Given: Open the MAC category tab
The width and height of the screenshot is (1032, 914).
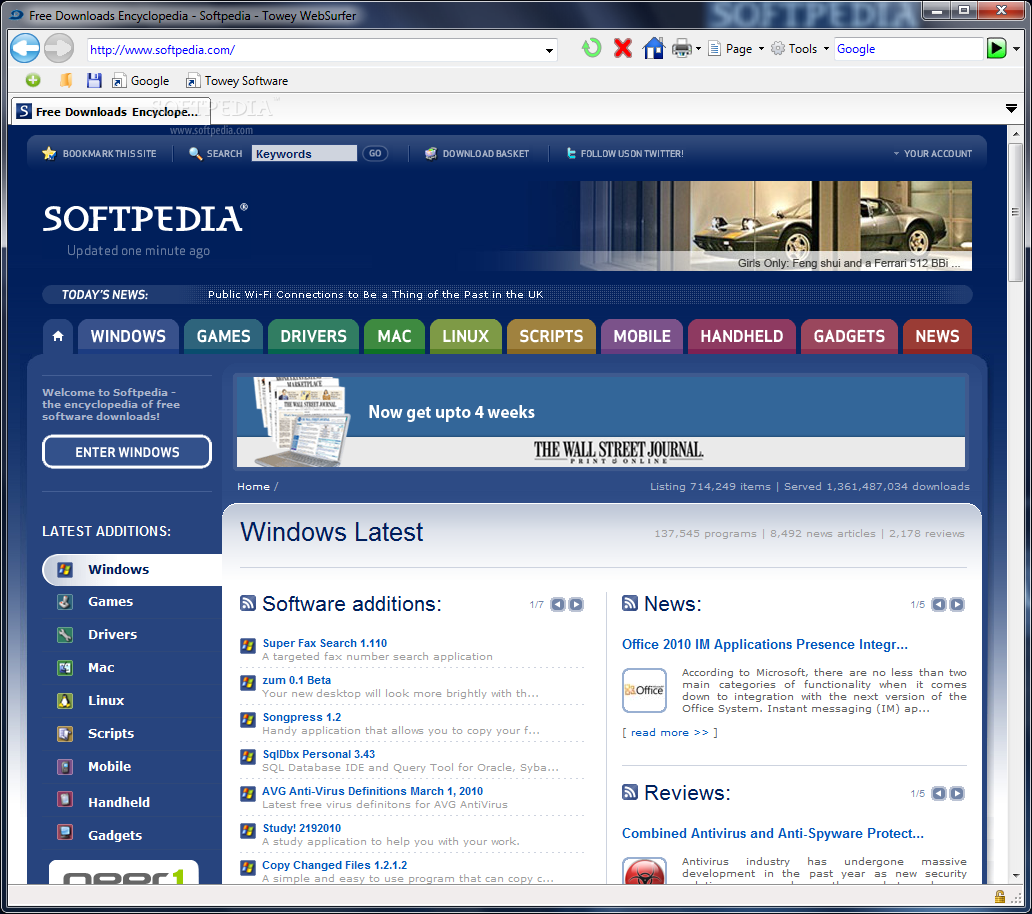Looking at the screenshot, I should [394, 336].
